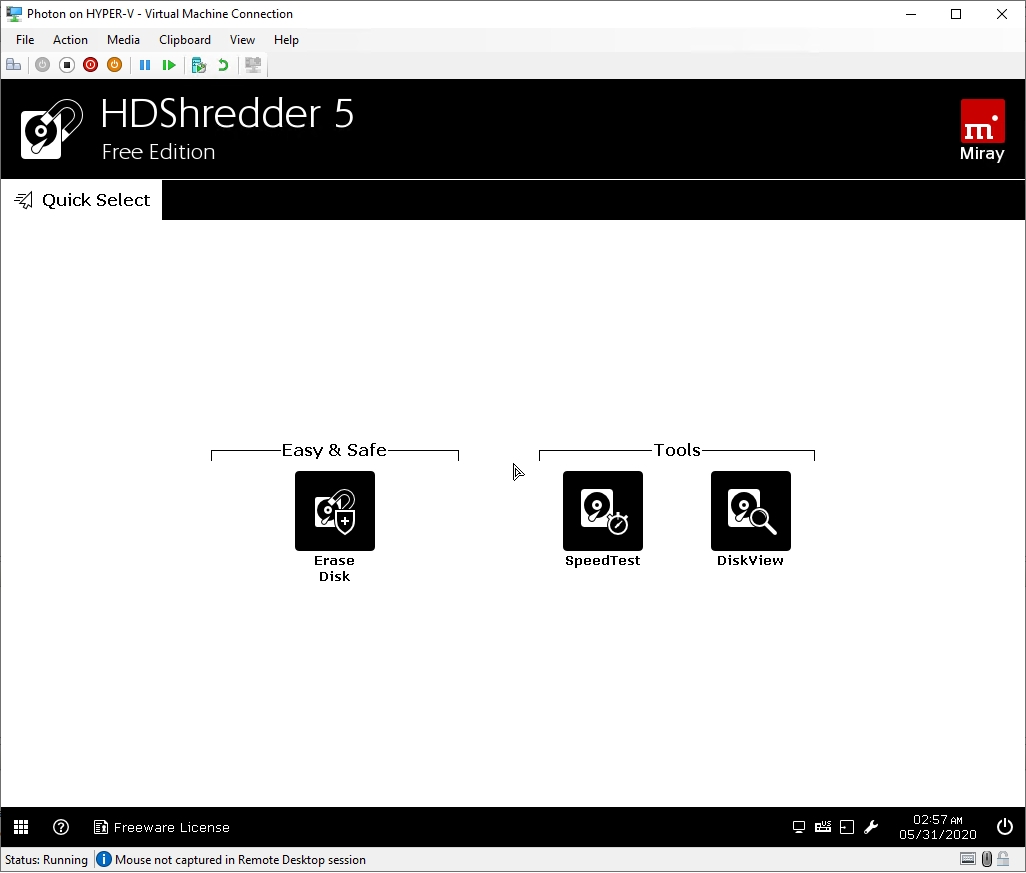Reset the VM with green play icon
1026x873 pixels.
tap(169, 65)
